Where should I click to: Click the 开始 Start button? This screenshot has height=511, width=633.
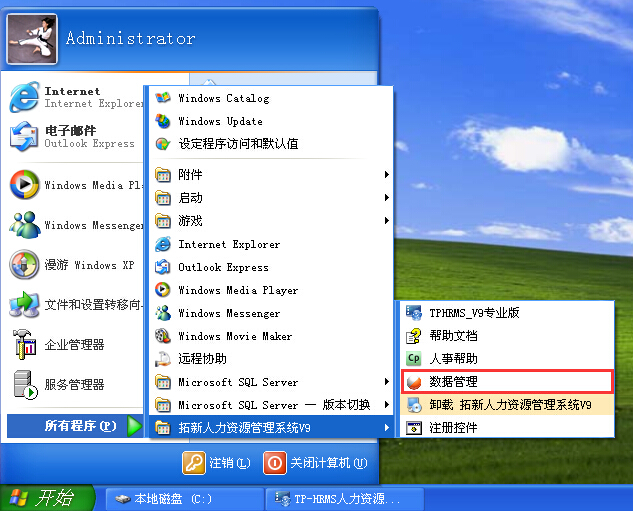coord(47,497)
